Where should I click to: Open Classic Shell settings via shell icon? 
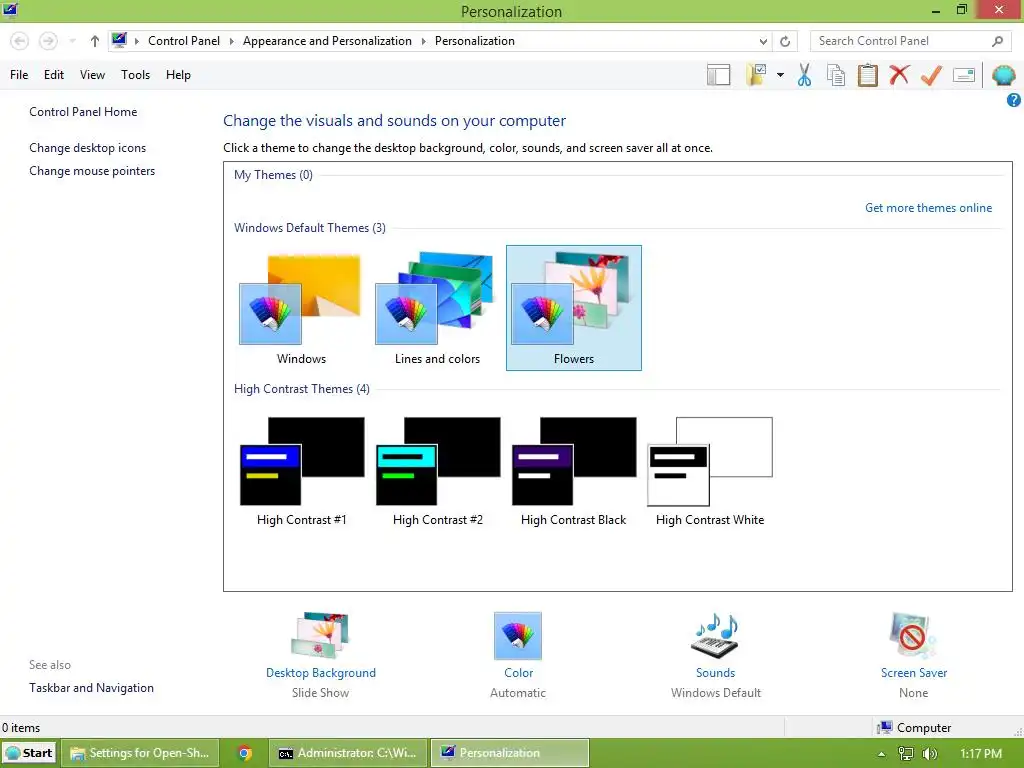click(x=1003, y=75)
